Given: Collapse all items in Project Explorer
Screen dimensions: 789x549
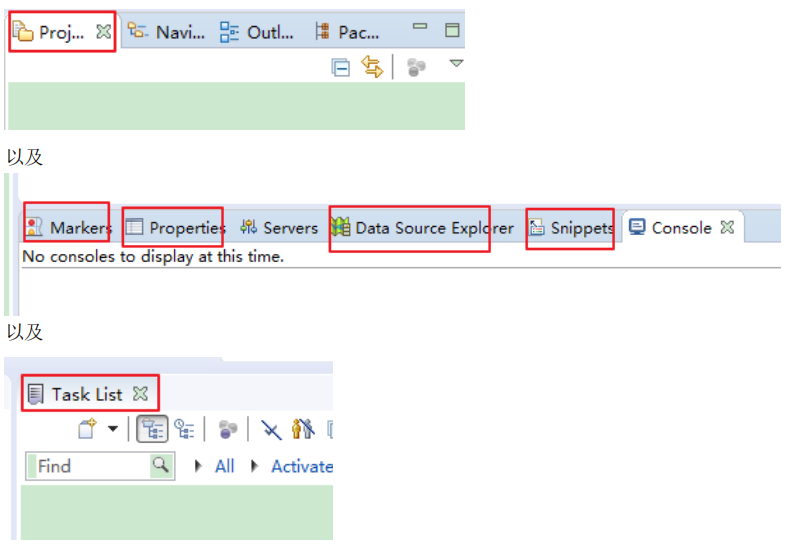Looking at the screenshot, I should (x=341, y=67).
